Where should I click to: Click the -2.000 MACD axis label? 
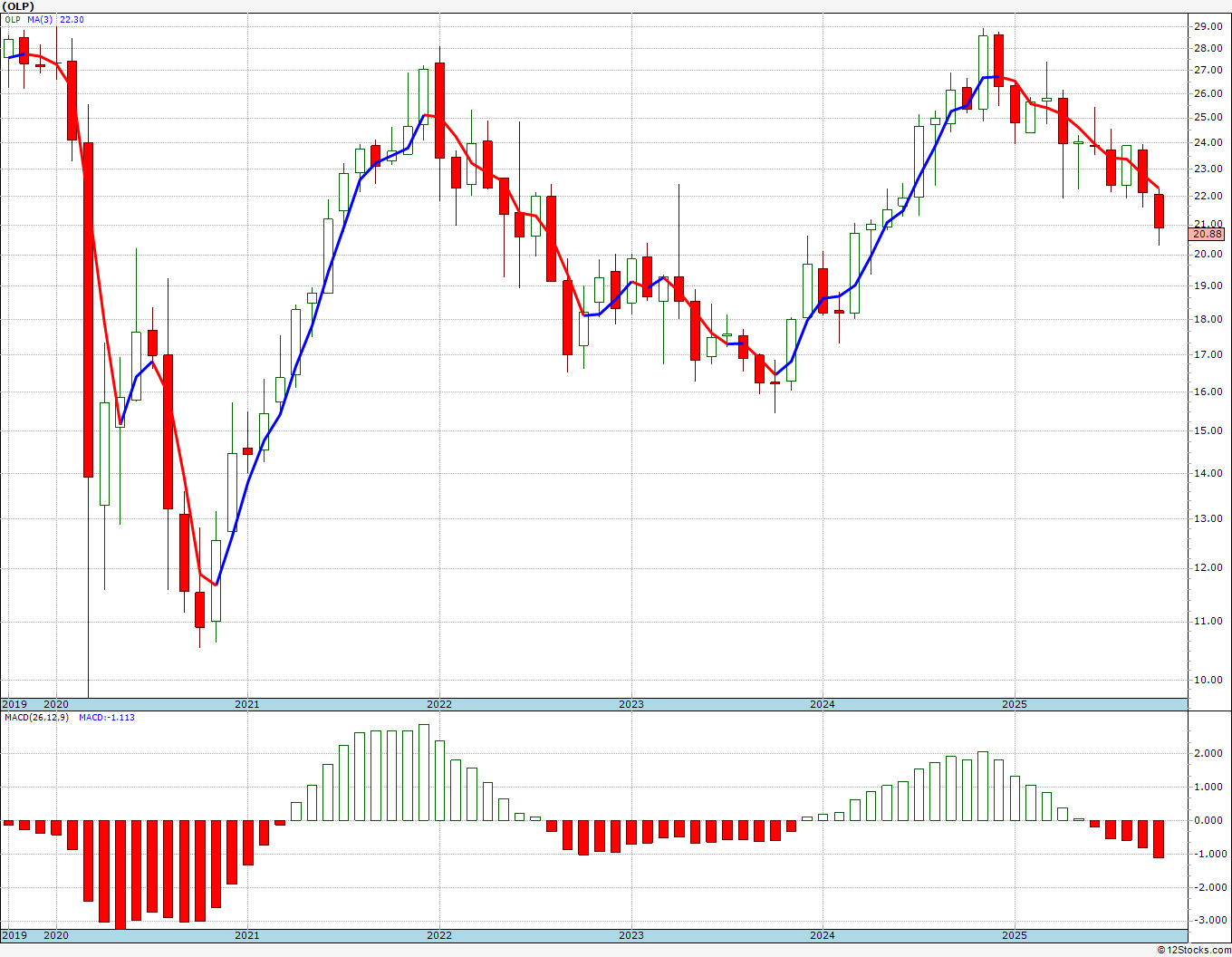(x=1209, y=887)
